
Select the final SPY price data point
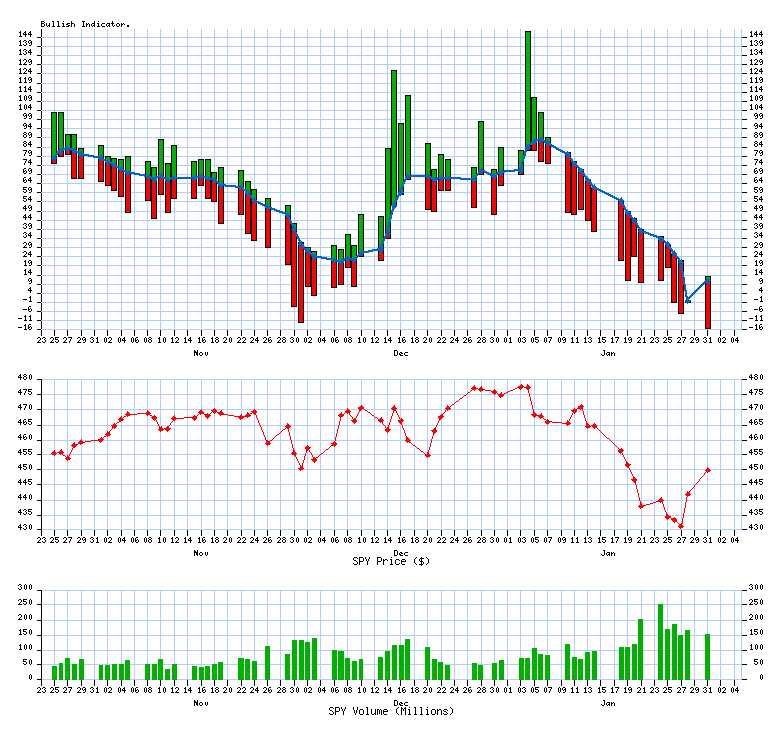coord(708,470)
